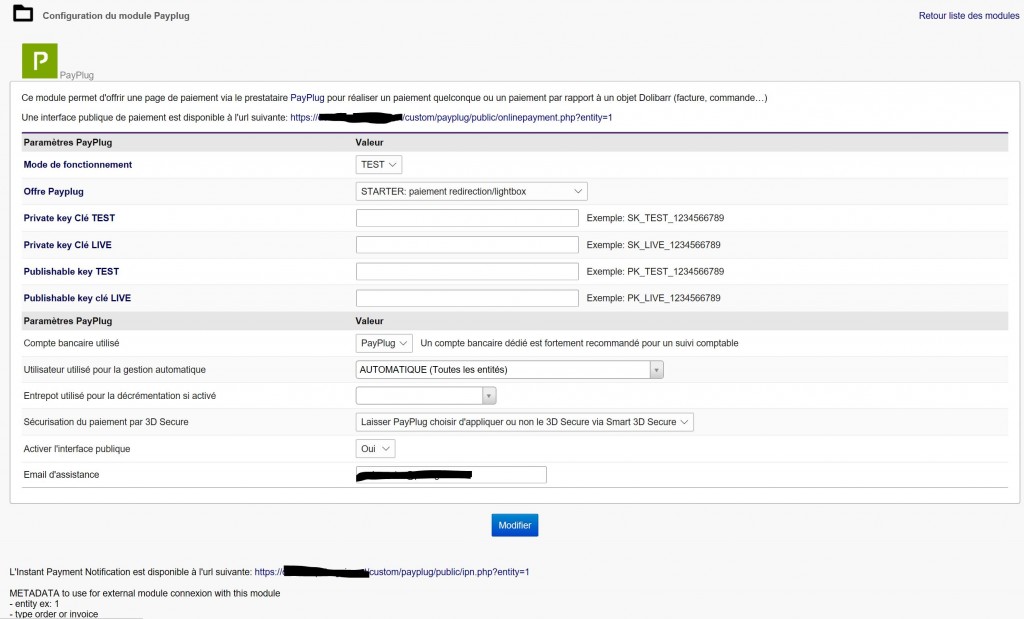1024x619 pixels.
Task: Expand the AUTOMATIQUE user selection combo box
Action: (510, 370)
